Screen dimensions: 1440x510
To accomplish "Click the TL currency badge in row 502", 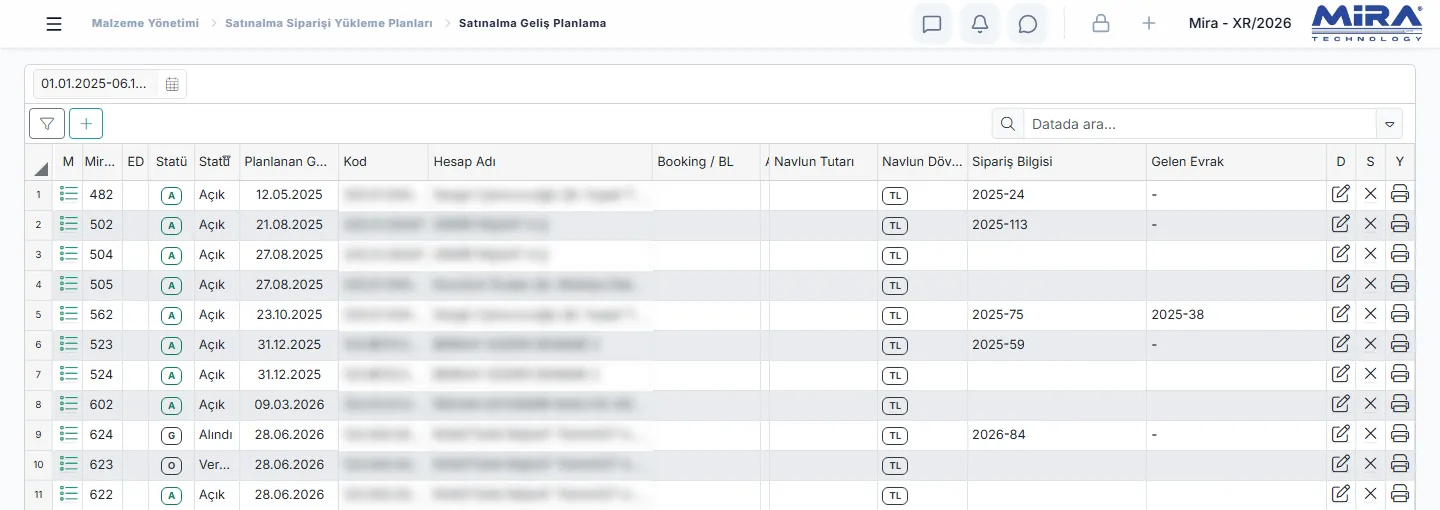I will [x=895, y=226].
